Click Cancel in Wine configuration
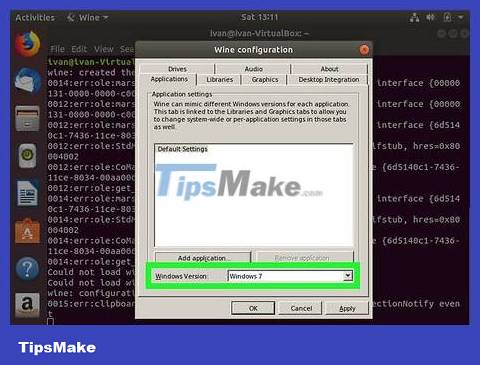480x365 pixels. click(301, 308)
